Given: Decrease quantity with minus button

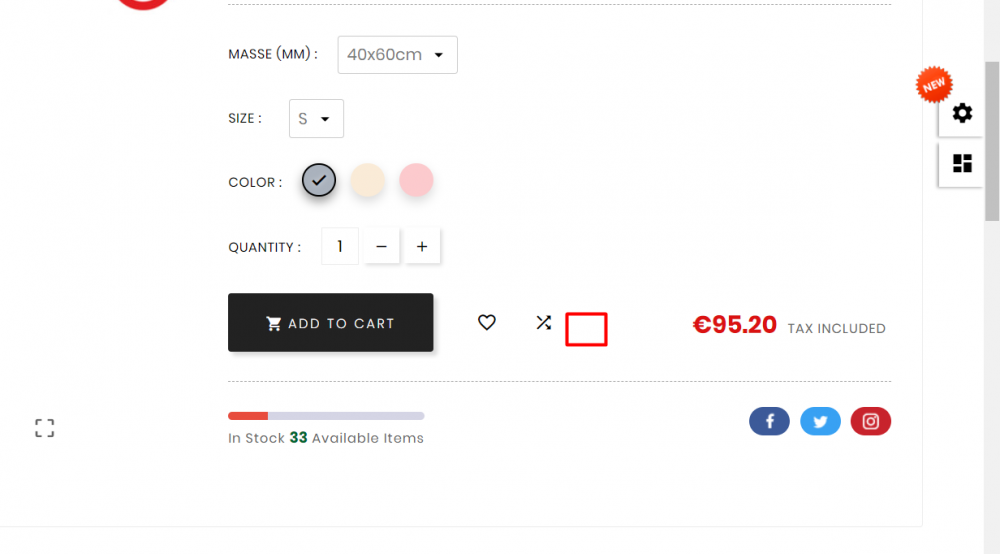Looking at the screenshot, I should click(381, 246).
